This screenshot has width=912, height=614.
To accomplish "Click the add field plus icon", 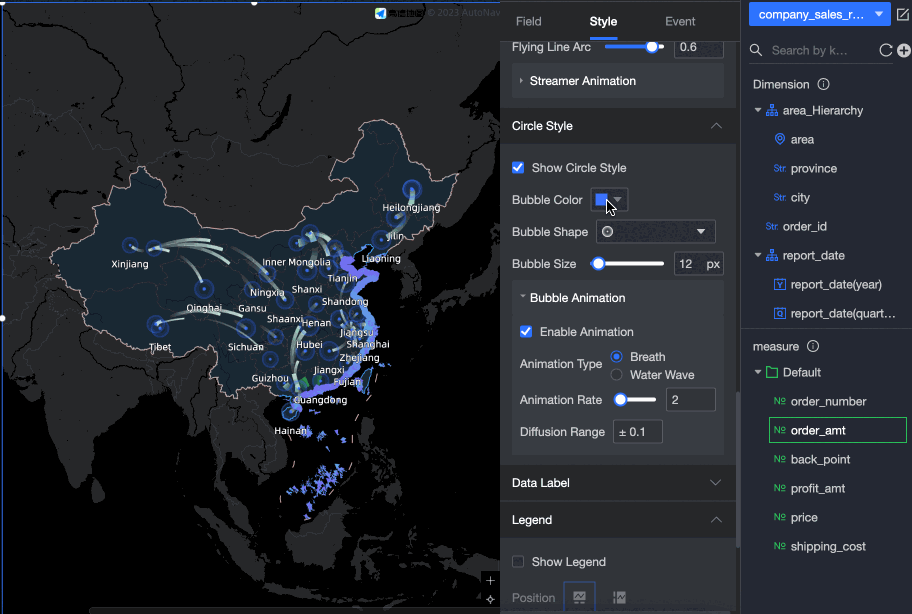I will pos(903,50).
